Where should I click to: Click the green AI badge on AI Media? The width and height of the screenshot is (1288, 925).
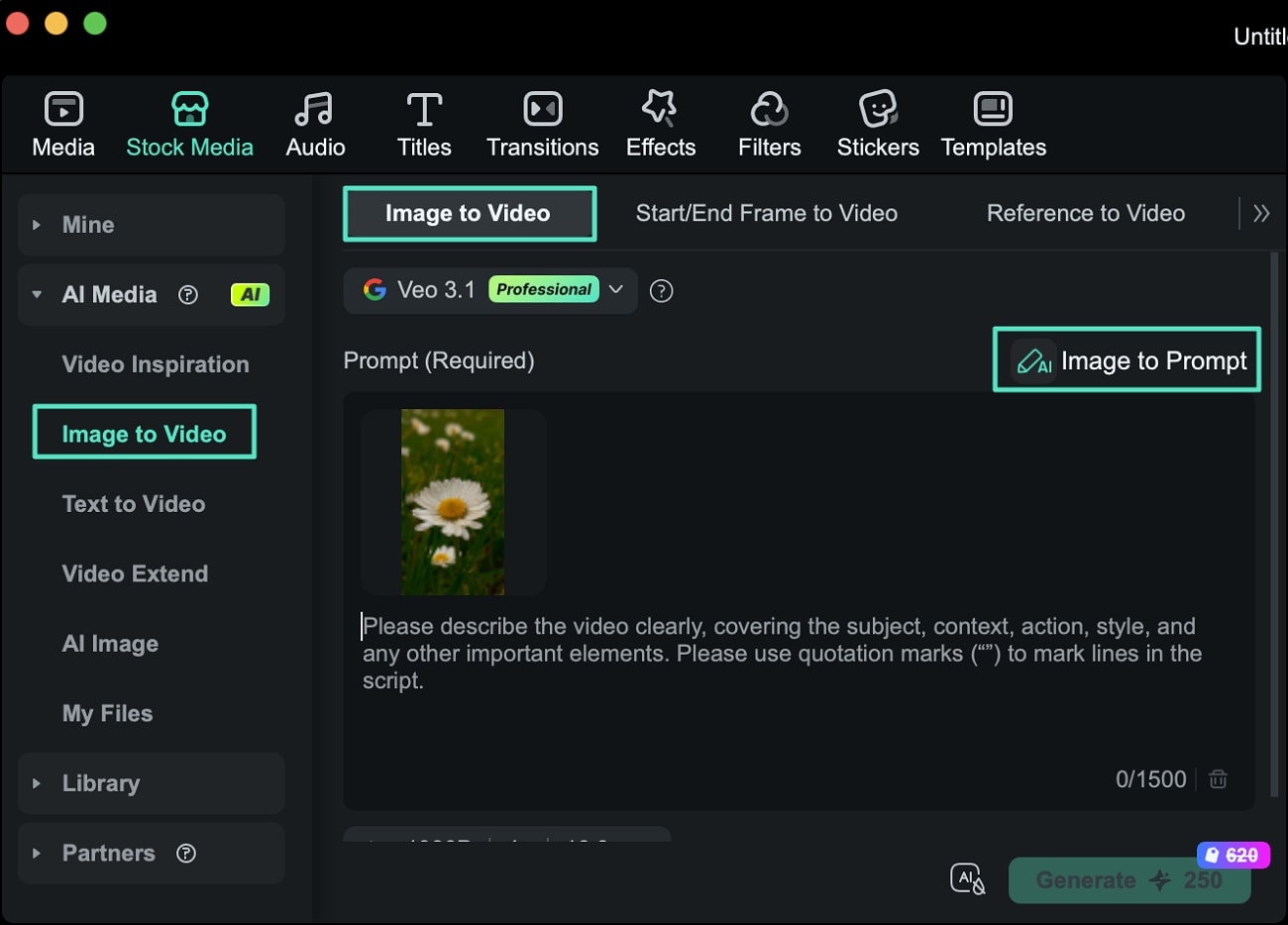250,294
